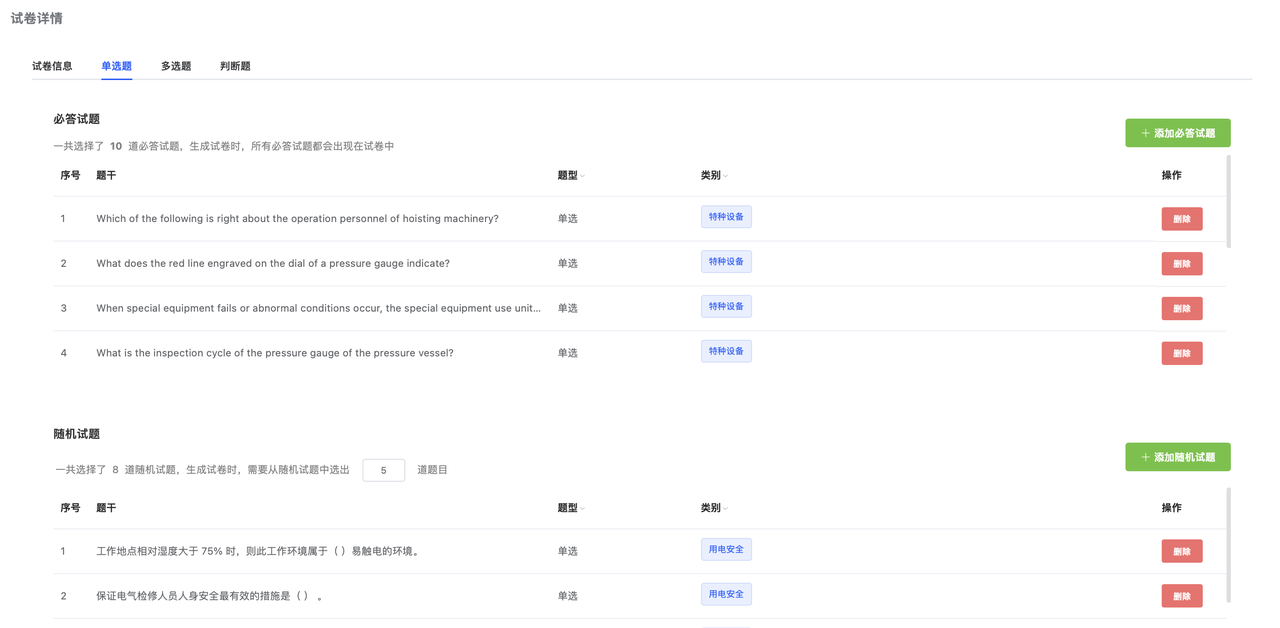Switch to the 判断题 tab
Viewport: 1280px width, 628px height.
click(x=235, y=66)
